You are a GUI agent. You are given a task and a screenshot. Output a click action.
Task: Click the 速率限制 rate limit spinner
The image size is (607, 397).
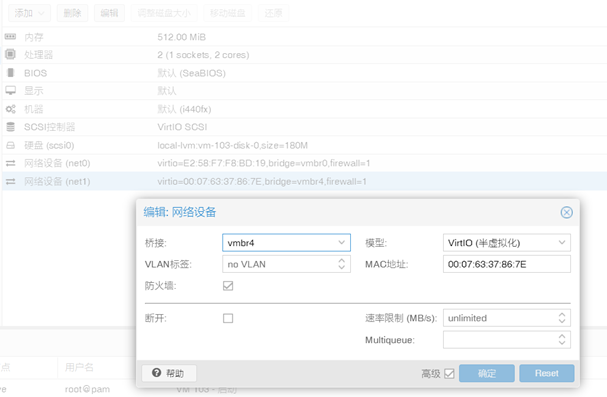point(562,318)
